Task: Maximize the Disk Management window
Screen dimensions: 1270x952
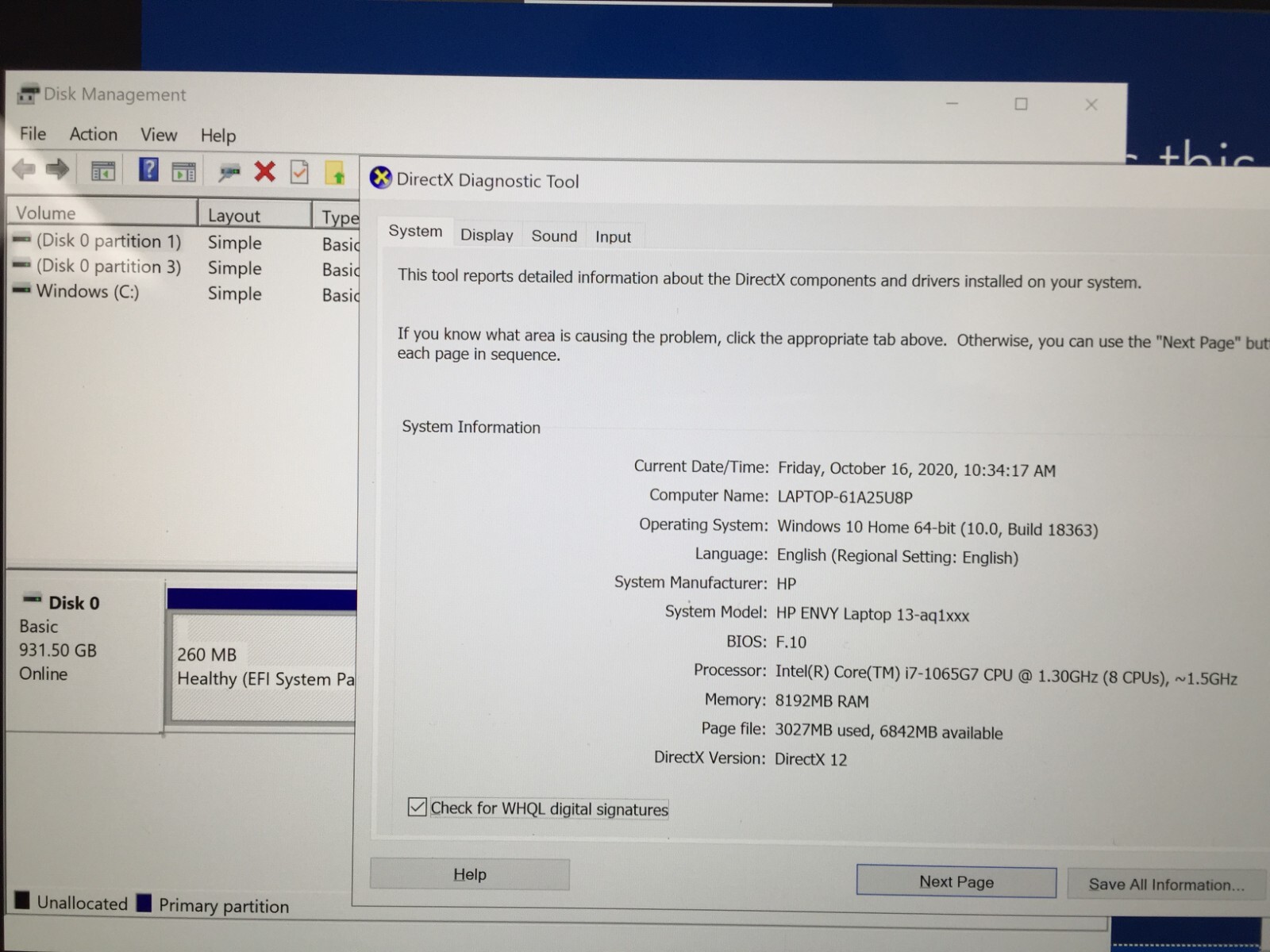Action: [x=1022, y=104]
